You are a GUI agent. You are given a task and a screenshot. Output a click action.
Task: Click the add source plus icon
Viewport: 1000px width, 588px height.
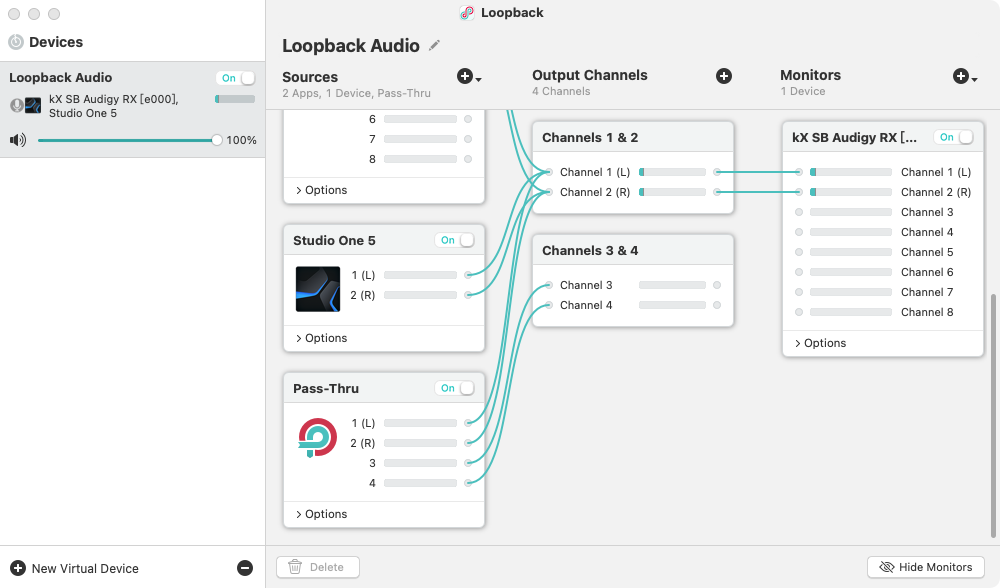click(466, 77)
